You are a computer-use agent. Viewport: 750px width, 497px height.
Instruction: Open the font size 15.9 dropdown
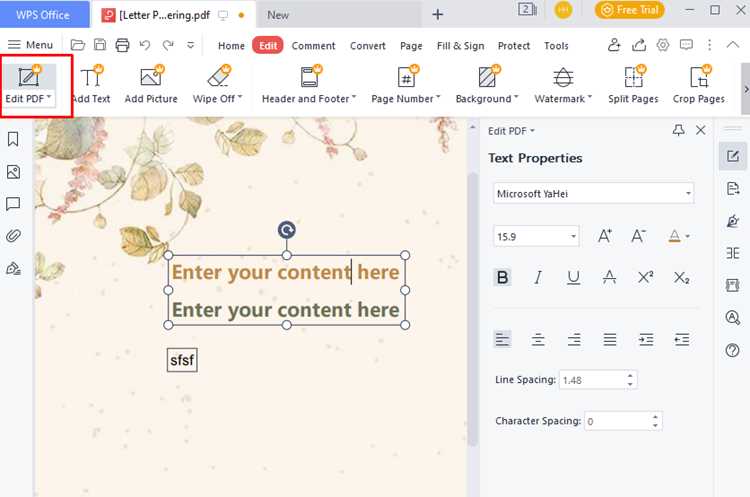[x=536, y=236]
